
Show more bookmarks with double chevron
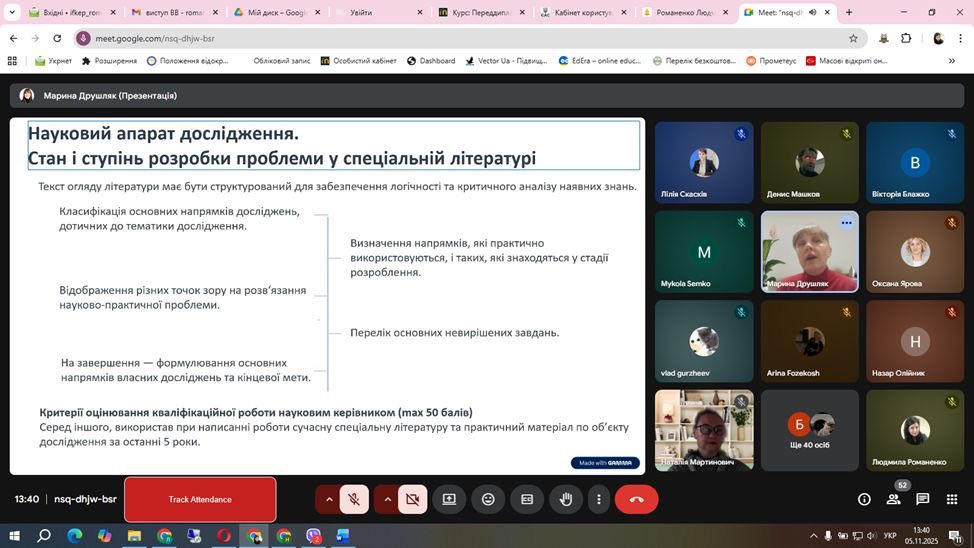point(952,61)
